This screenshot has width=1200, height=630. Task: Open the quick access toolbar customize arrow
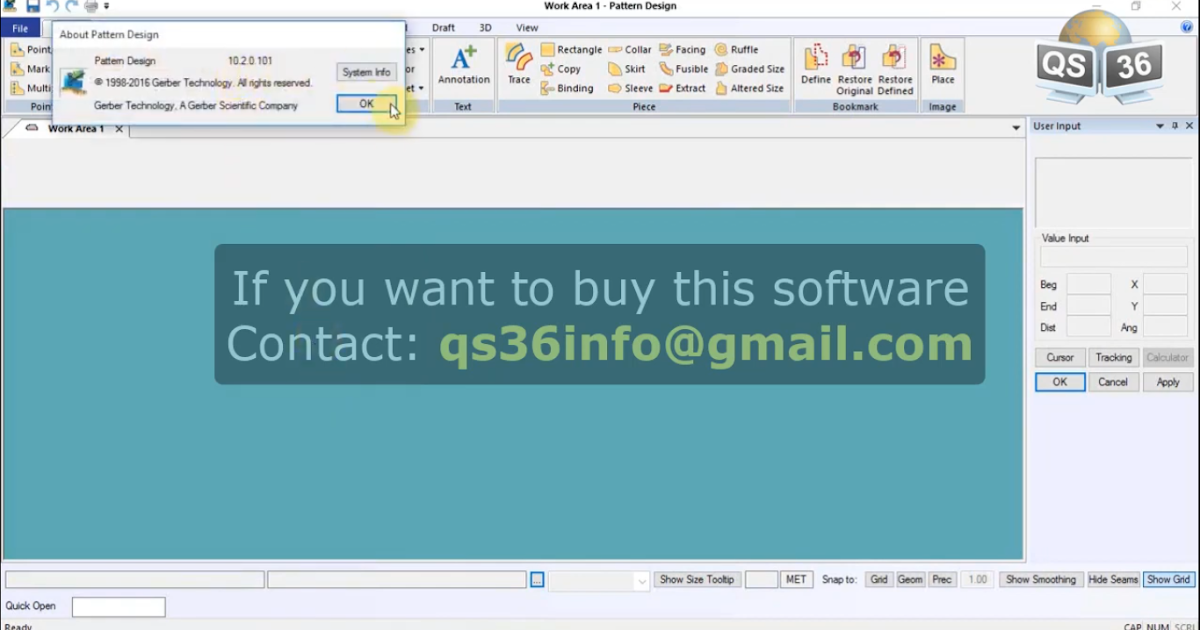point(107,6)
